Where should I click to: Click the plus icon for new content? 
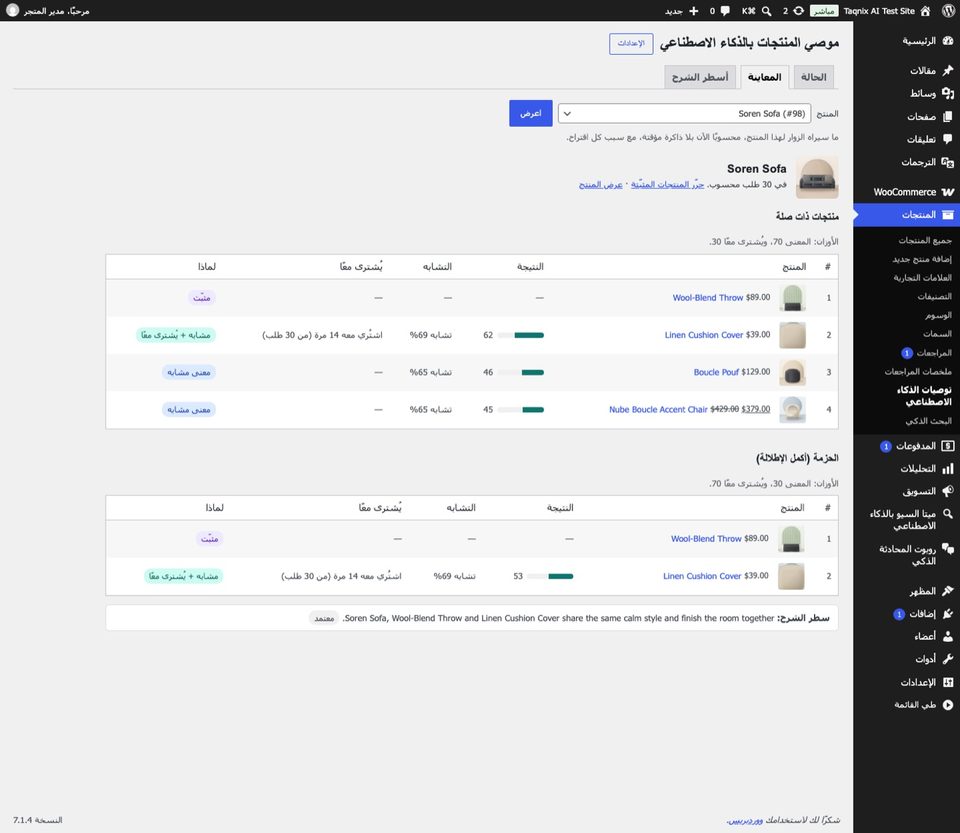tap(693, 10)
